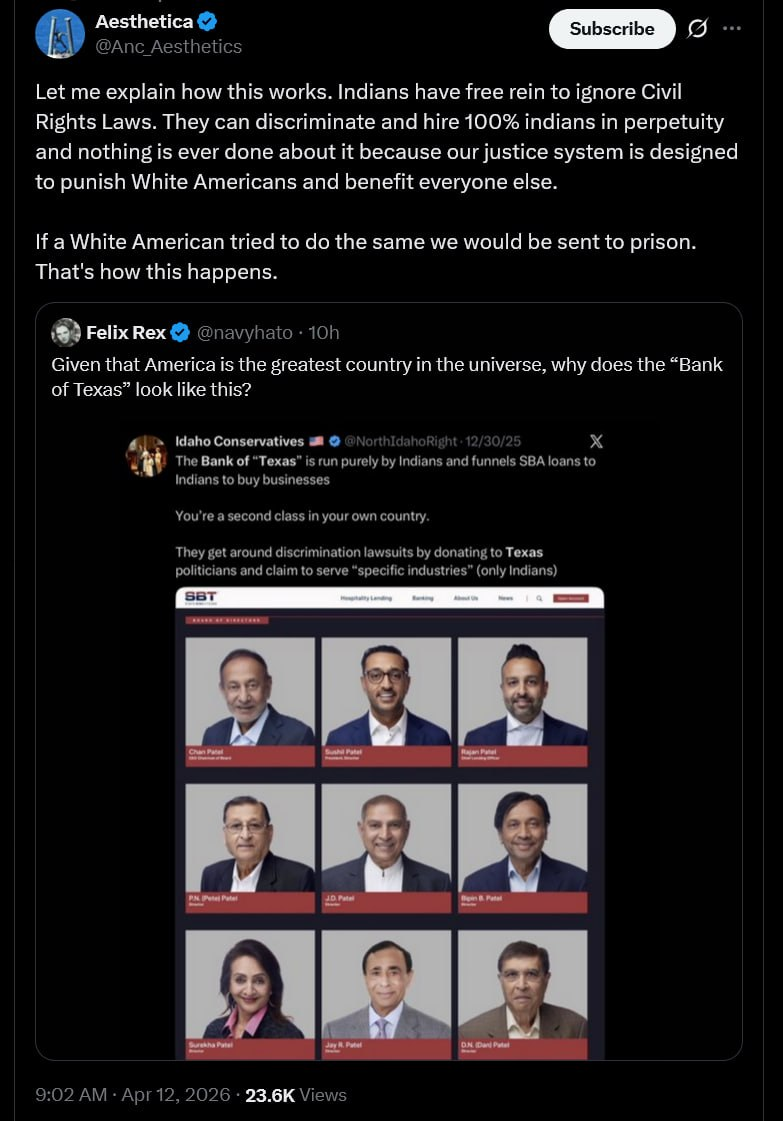Click the Grok slashed-circle icon
This screenshot has height=1121, width=783.
pyautogui.click(x=698, y=29)
